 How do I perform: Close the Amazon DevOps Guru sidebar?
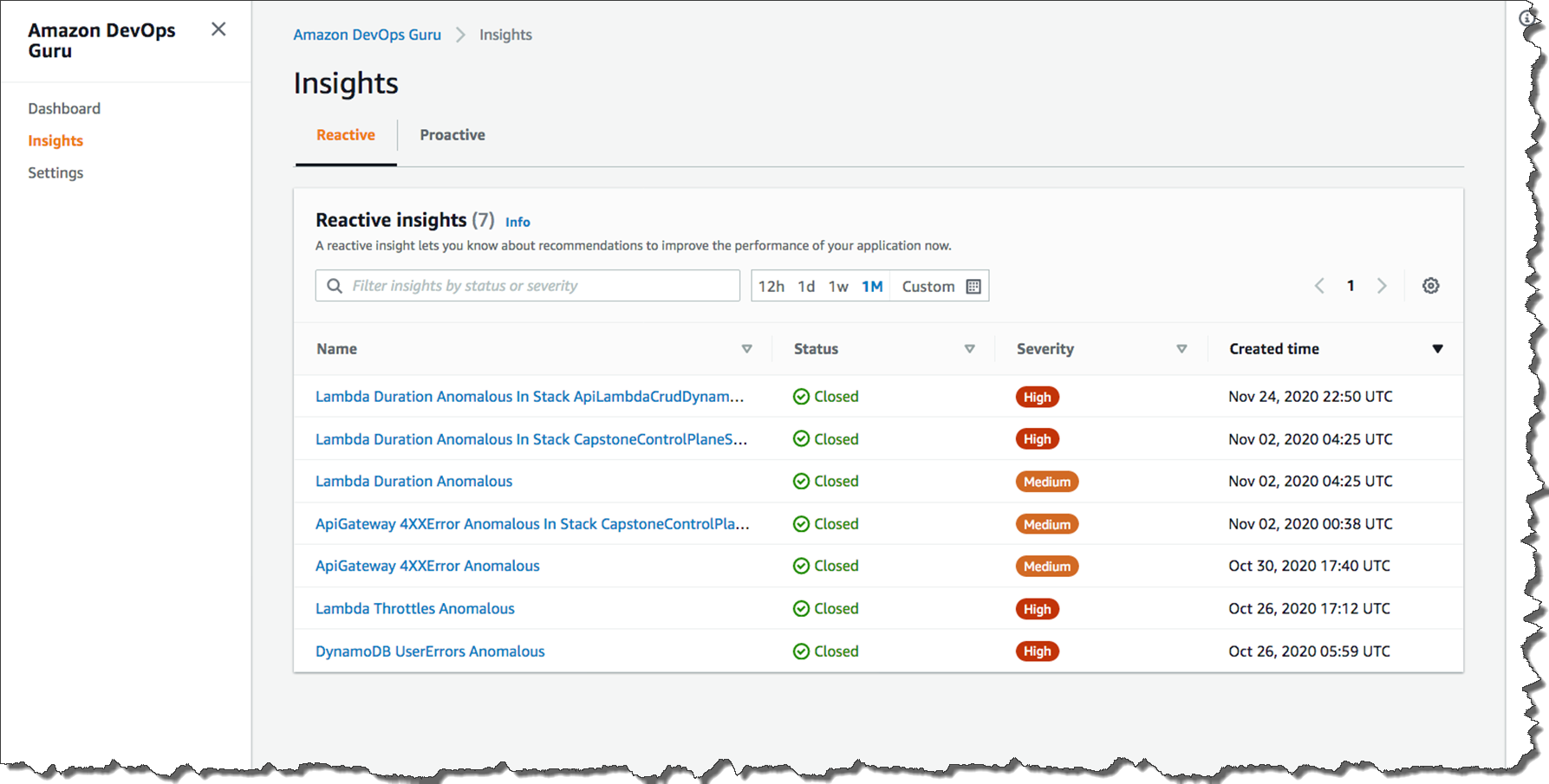tap(218, 29)
